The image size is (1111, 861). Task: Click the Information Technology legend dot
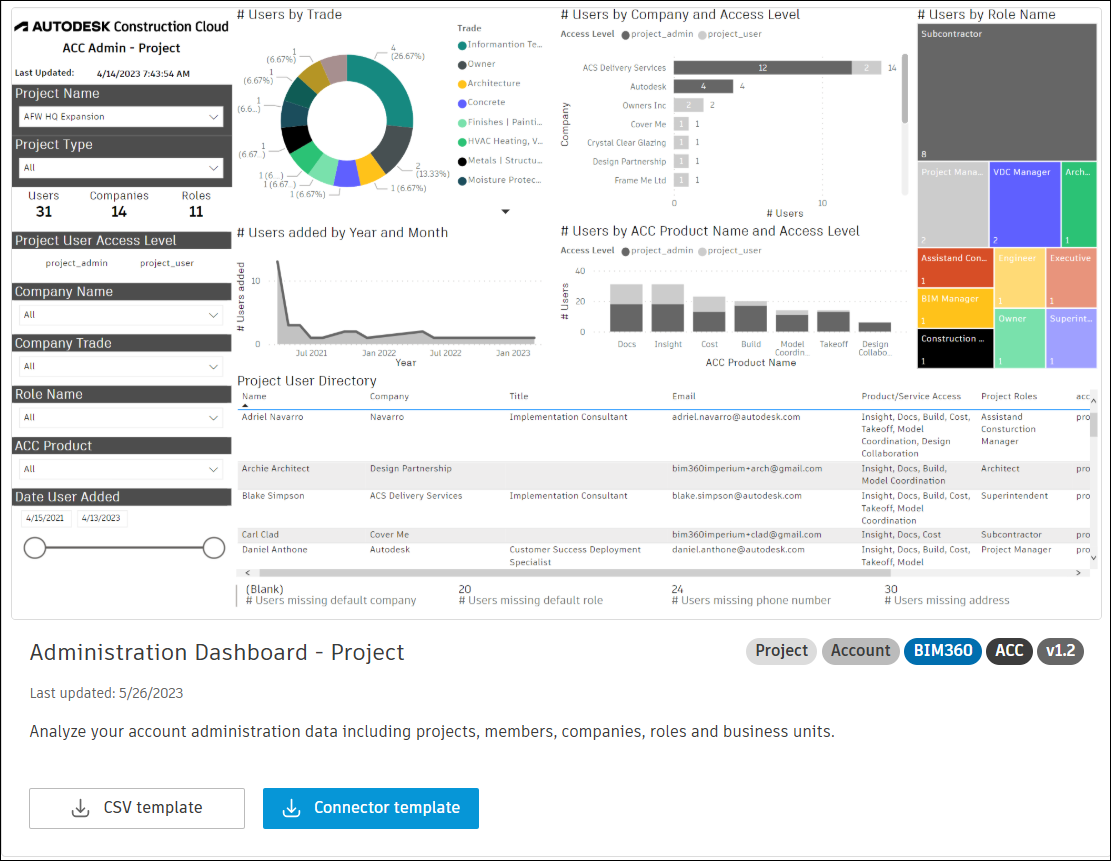462,45
